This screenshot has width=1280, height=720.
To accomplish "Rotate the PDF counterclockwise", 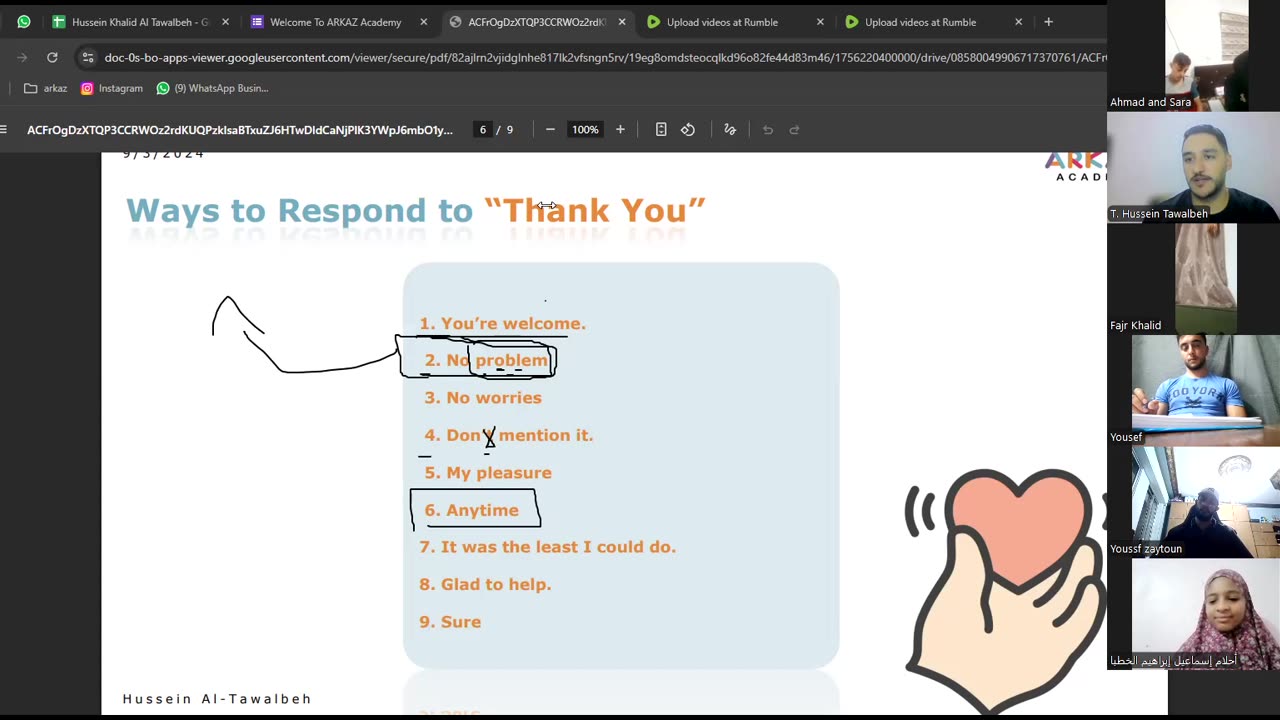I will 688,129.
